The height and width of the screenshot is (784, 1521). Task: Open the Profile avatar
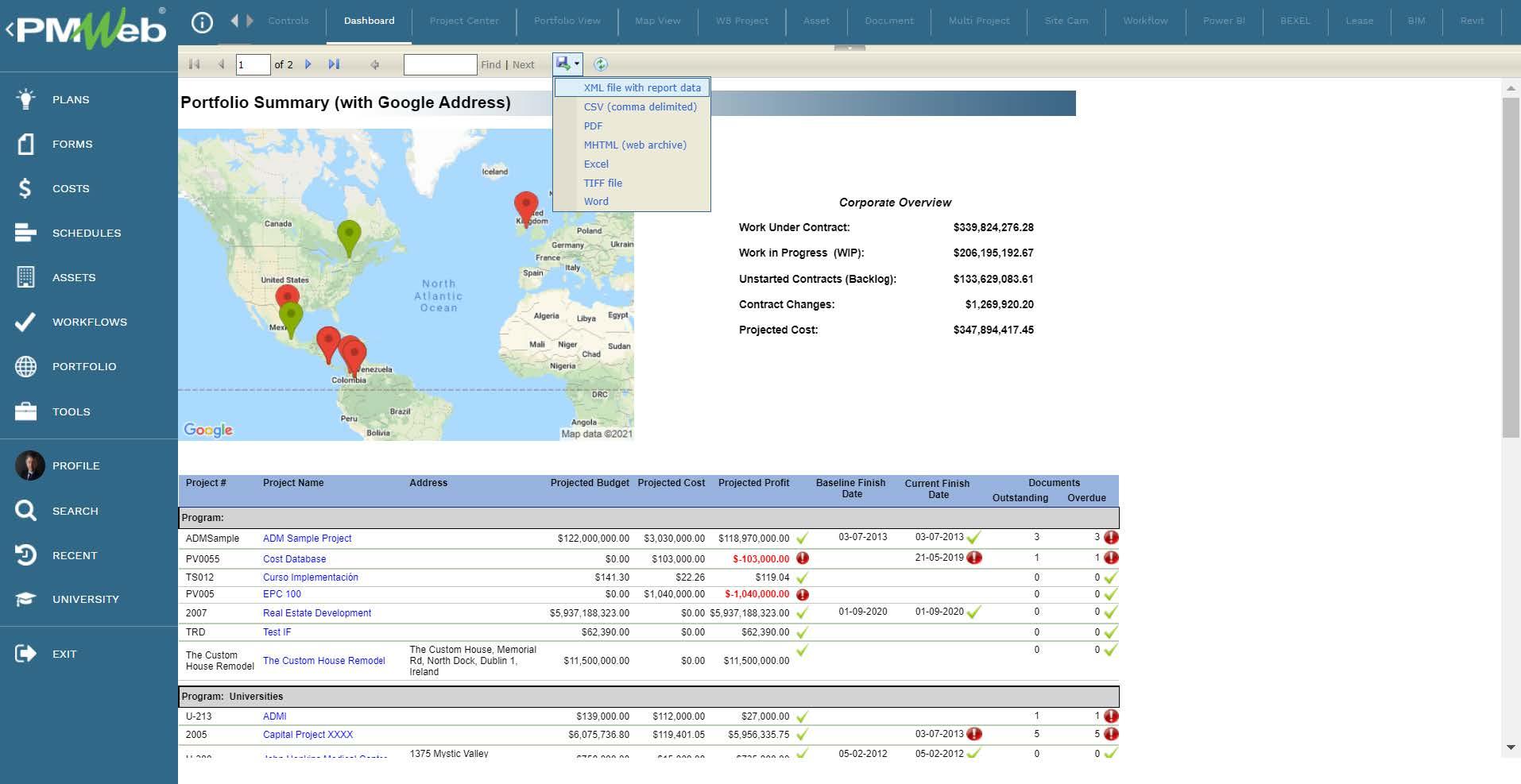(x=30, y=465)
